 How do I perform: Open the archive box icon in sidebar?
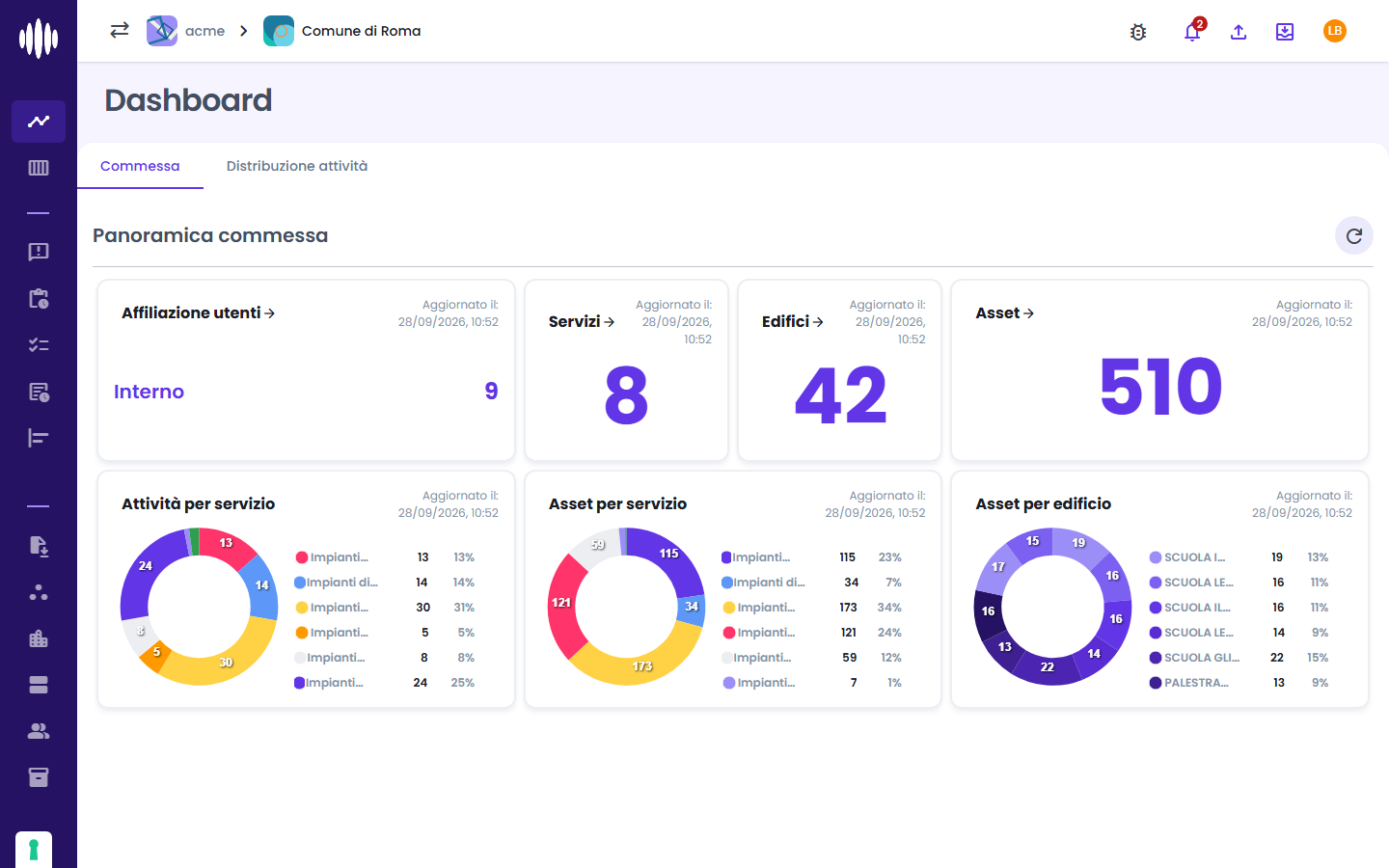(x=39, y=777)
